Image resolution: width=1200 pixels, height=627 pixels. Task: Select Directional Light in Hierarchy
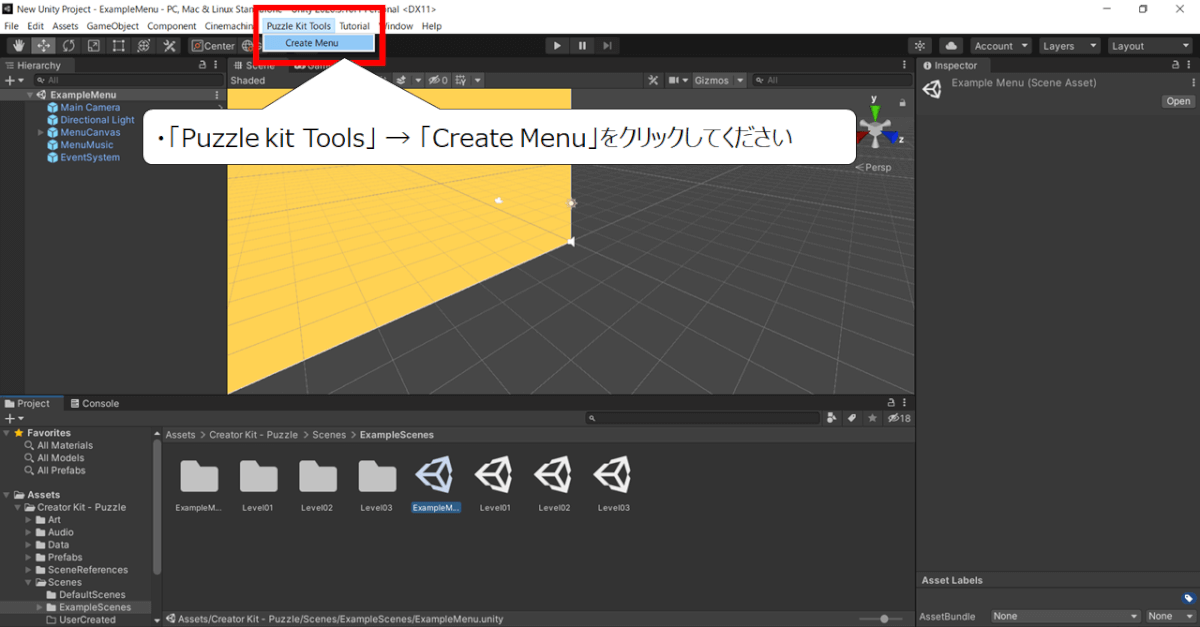(x=97, y=120)
